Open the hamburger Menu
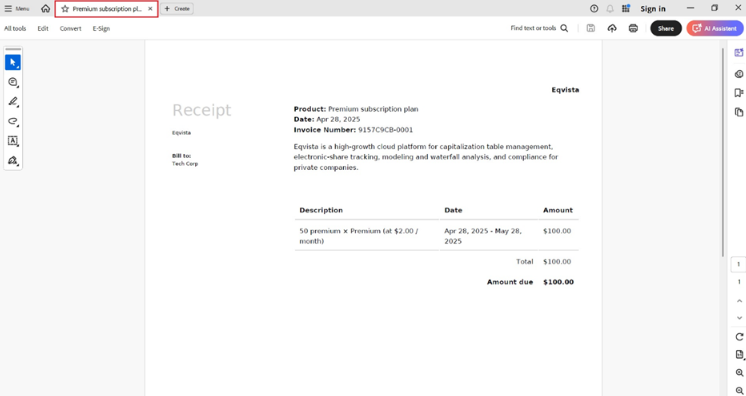The height and width of the screenshot is (396, 746). pos(17,9)
